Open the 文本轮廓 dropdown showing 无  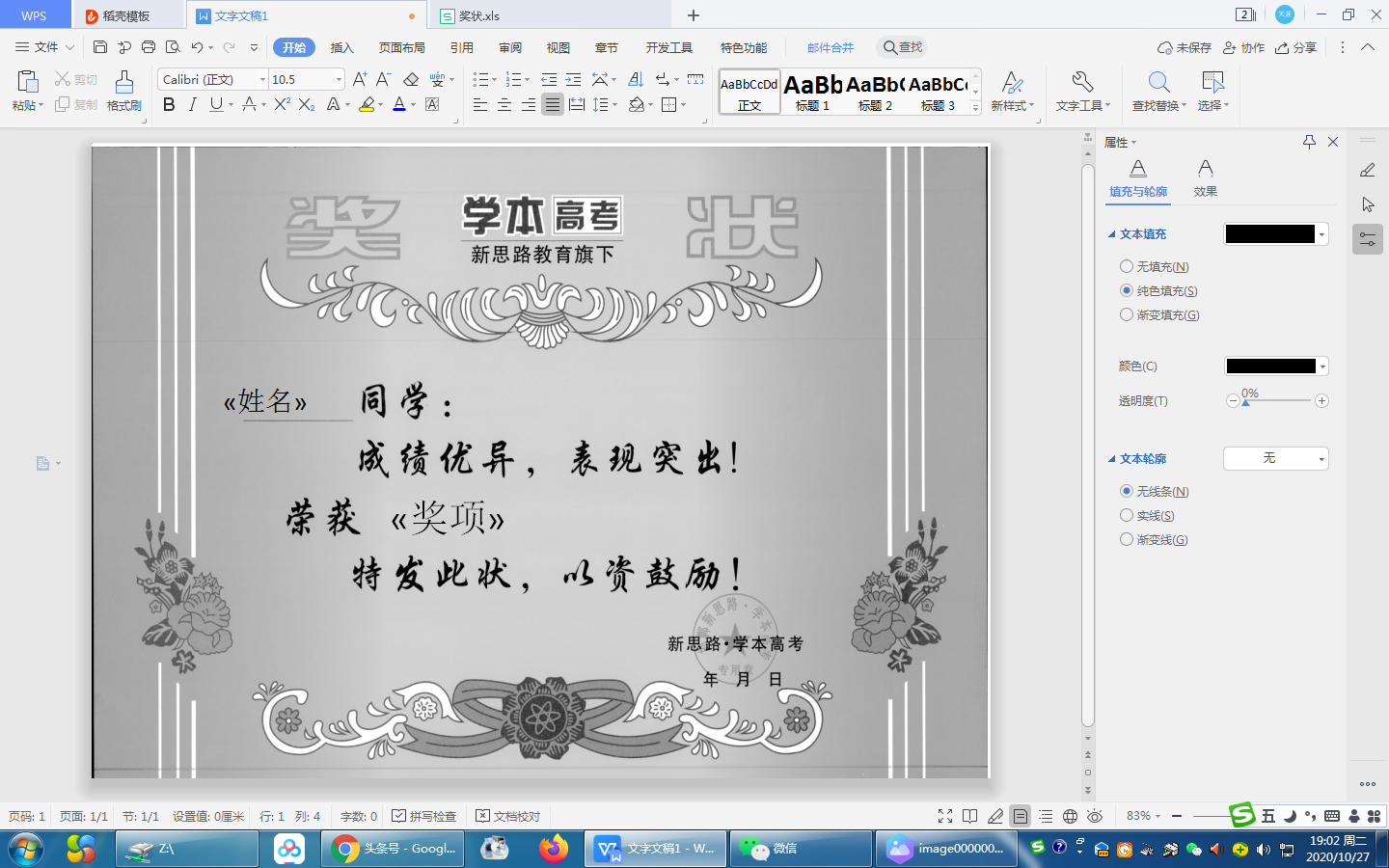(x=1275, y=458)
